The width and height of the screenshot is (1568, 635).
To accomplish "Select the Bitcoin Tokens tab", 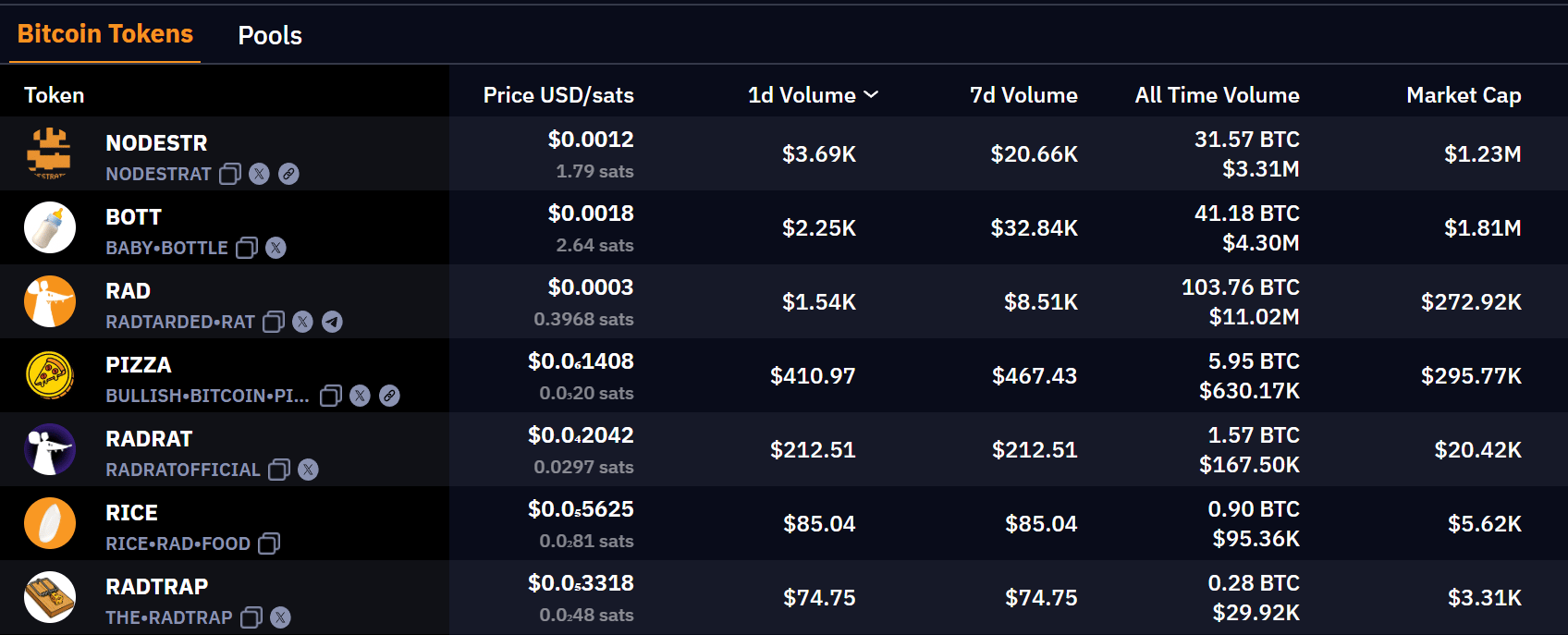I will pos(105,34).
